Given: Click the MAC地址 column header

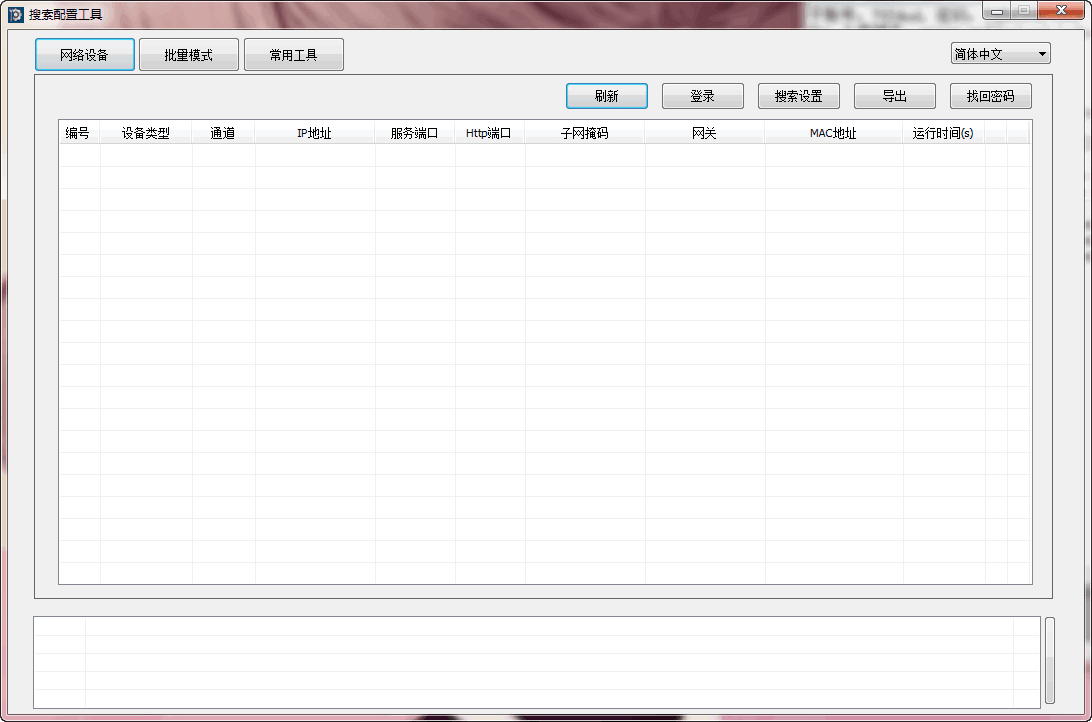Looking at the screenshot, I should coord(835,132).
